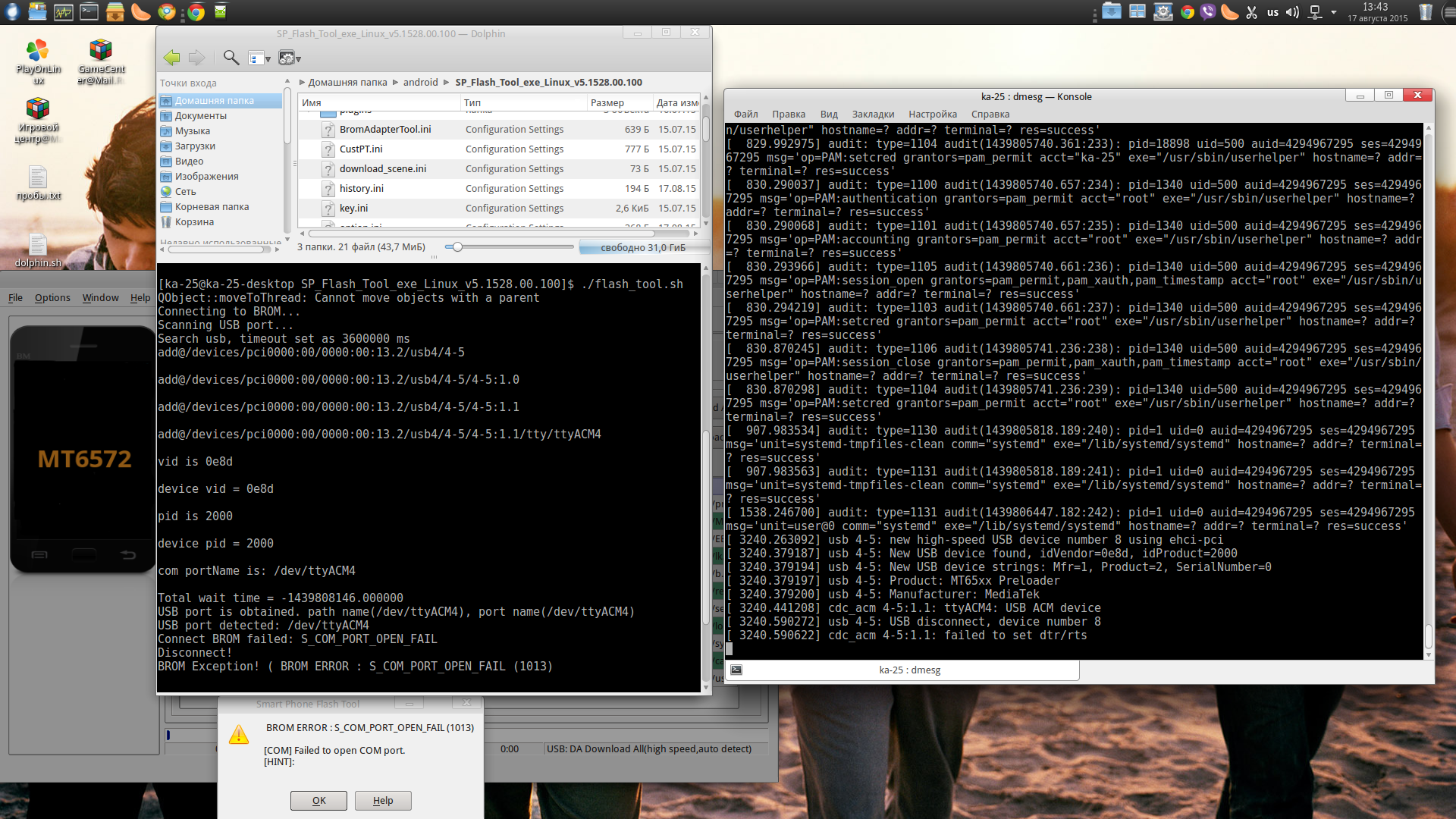Click Help in the BROM error dialog
This screenshot has height=819, width=1456.
[x=383, y=801]
